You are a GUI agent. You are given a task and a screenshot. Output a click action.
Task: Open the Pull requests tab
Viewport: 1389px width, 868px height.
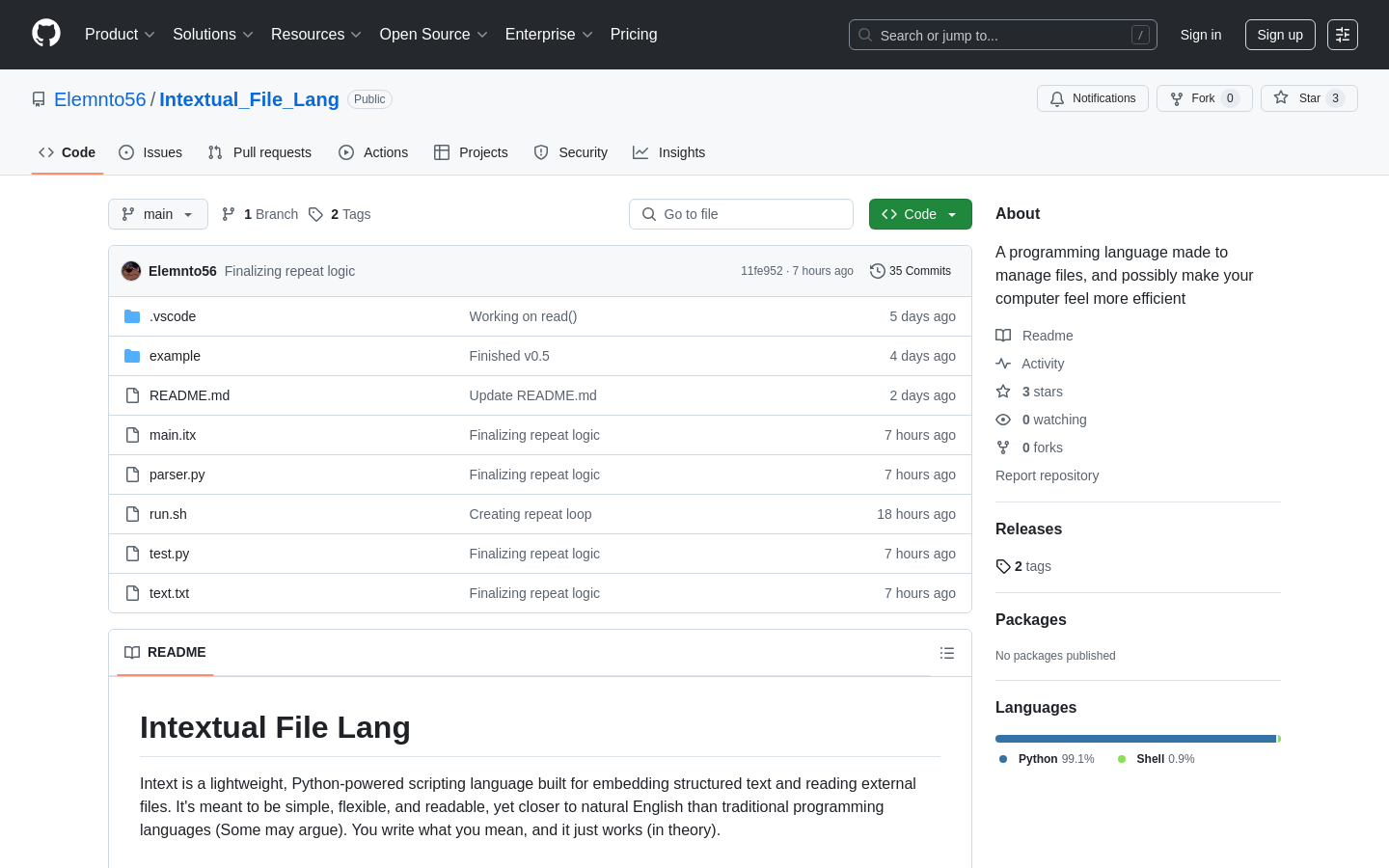(259, 152)
